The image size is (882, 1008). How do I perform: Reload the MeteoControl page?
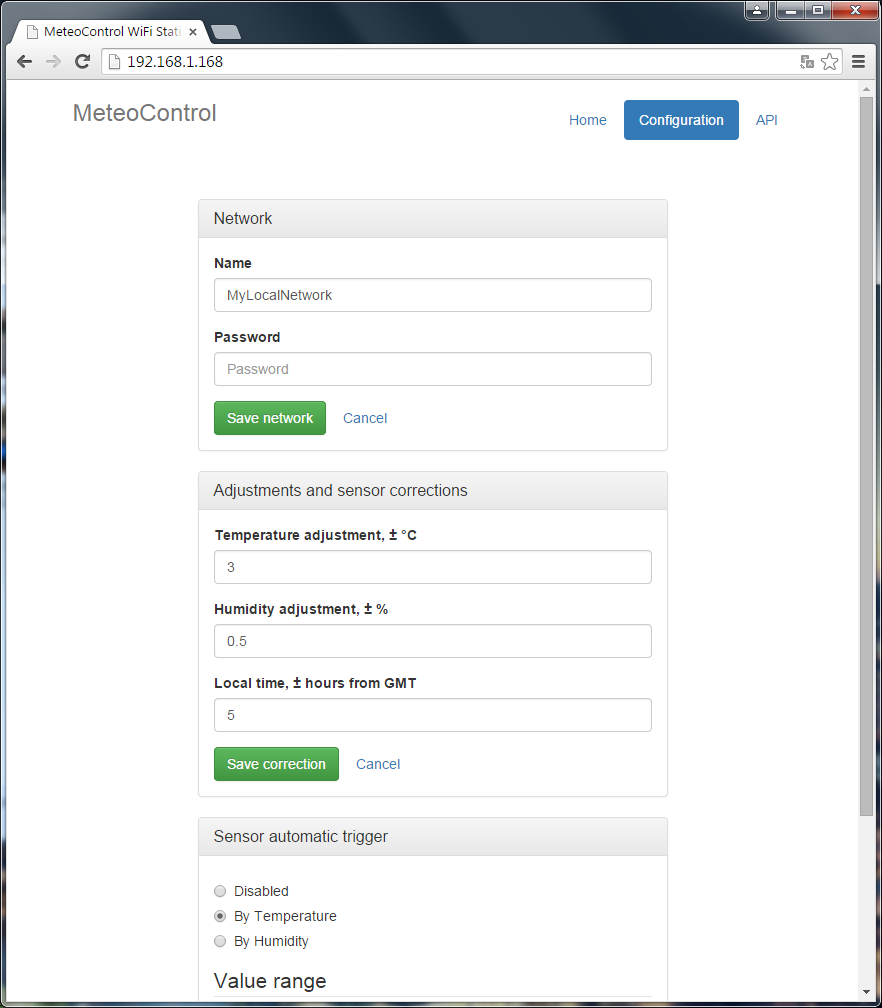[x=83, y=62]
